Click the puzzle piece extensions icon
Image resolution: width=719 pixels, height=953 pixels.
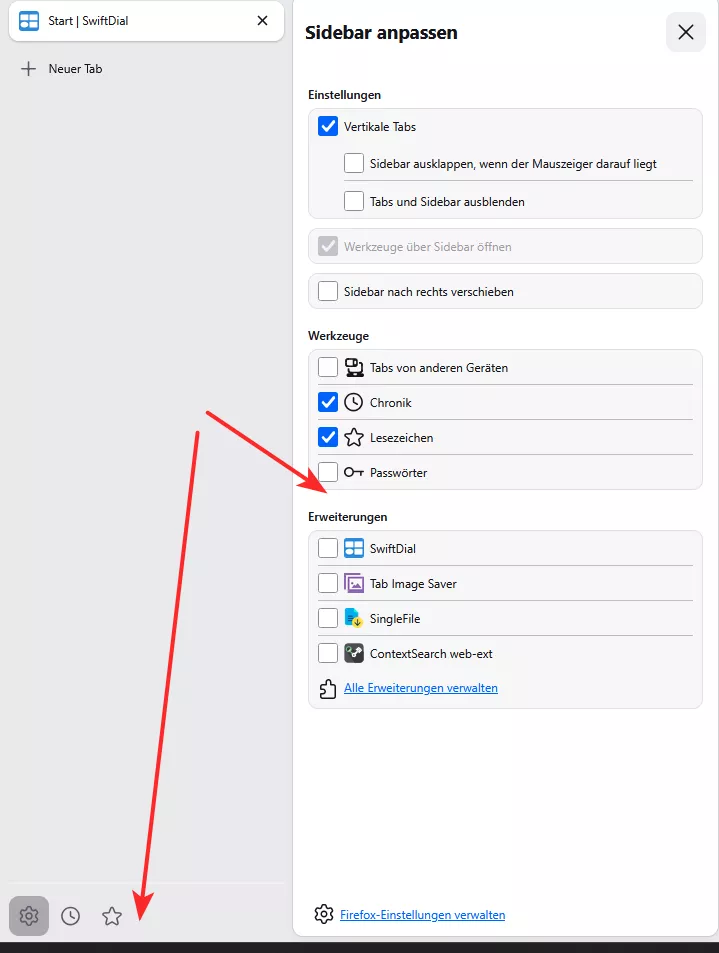tap(328, 689)
